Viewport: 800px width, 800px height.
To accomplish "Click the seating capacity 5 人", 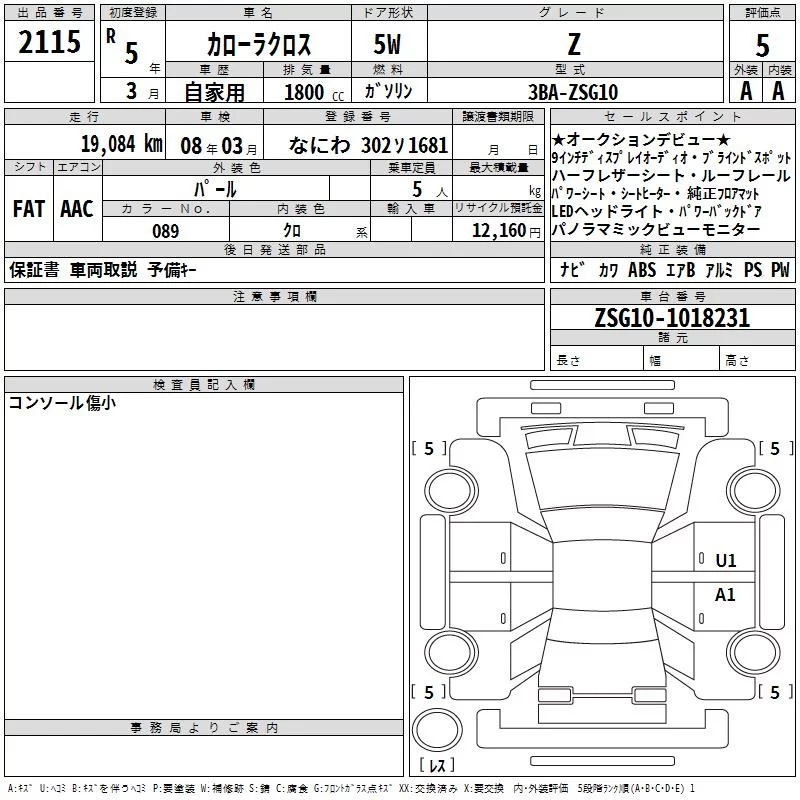I will 429,190.
